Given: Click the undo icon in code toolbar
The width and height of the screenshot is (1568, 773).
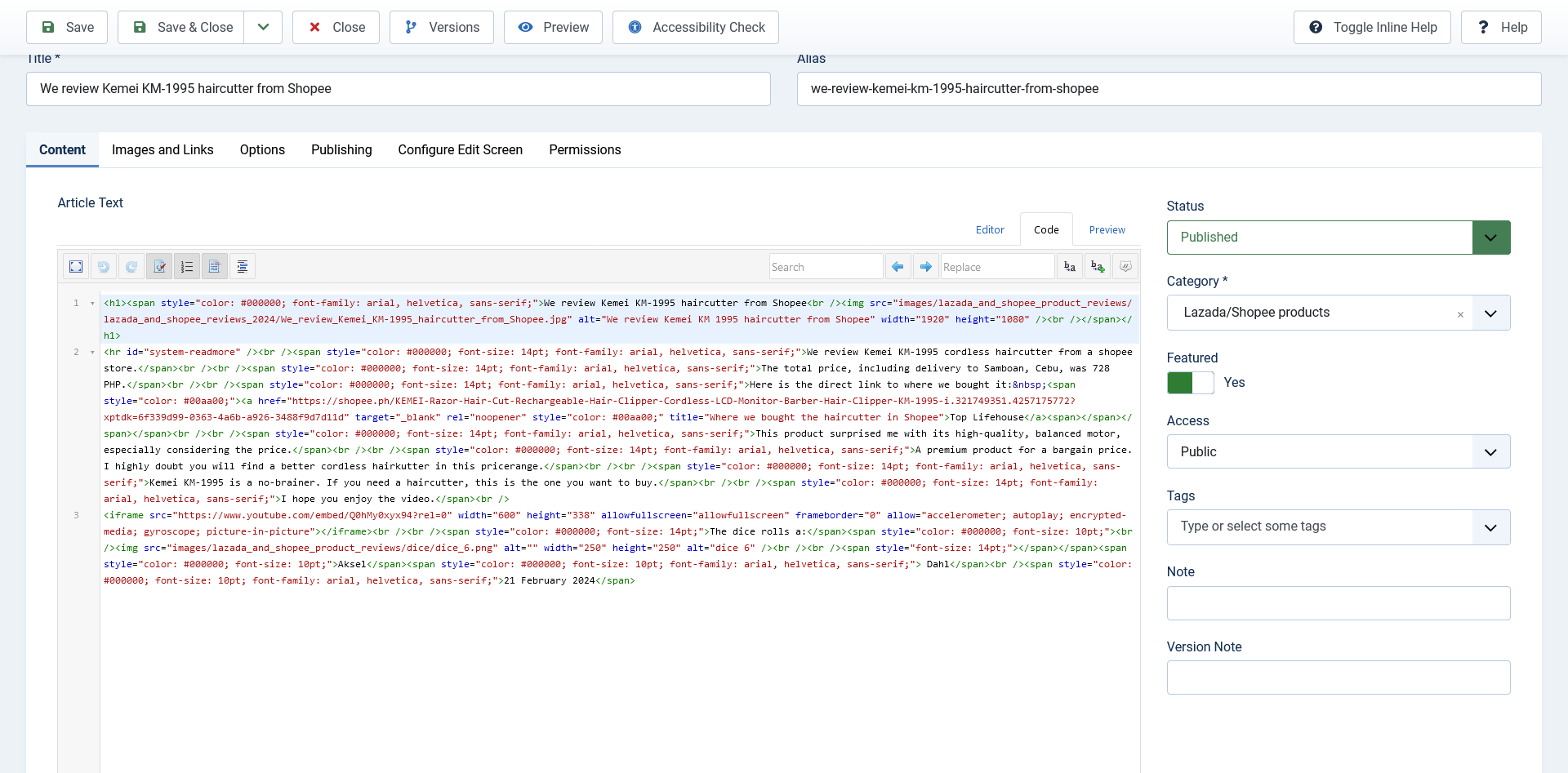Looking at the screenshot, I should pos(104,267).
